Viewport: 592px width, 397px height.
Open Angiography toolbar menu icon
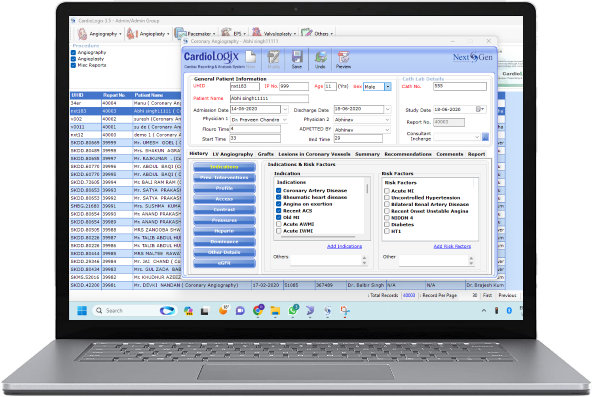pyautogui.click(x=82, y=34)
